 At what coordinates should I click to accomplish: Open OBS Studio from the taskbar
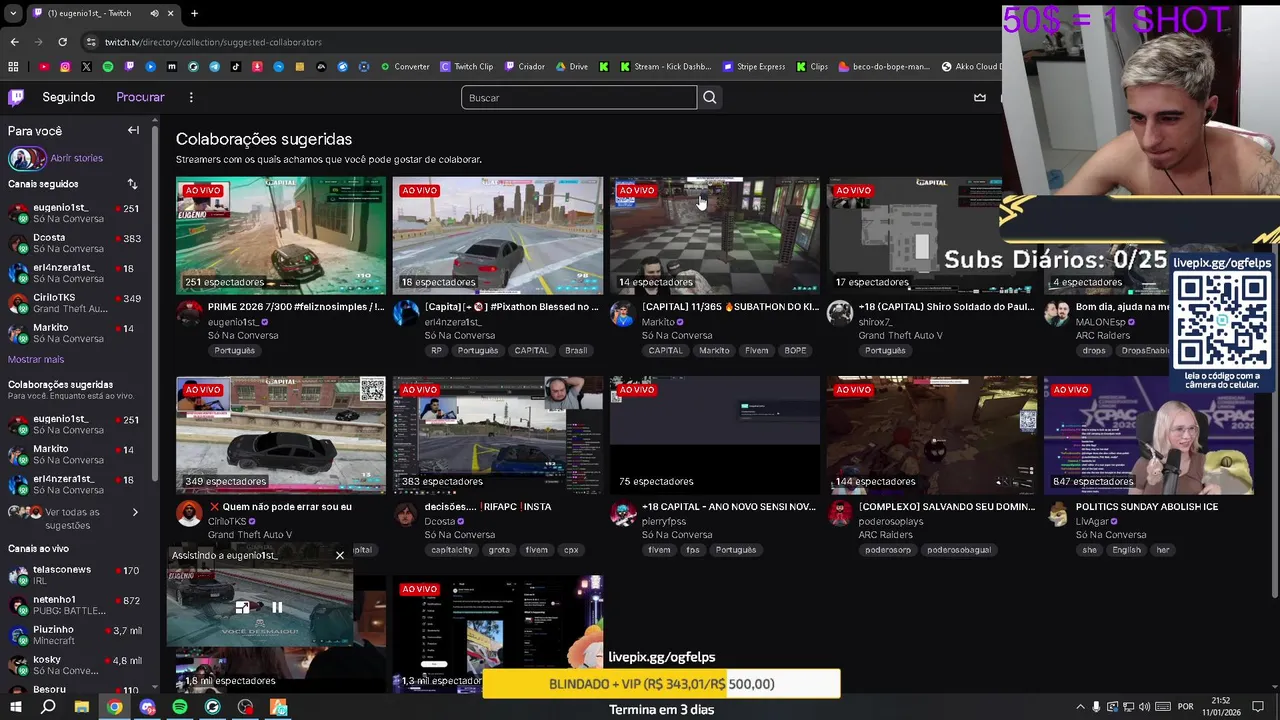click(245, 707)
